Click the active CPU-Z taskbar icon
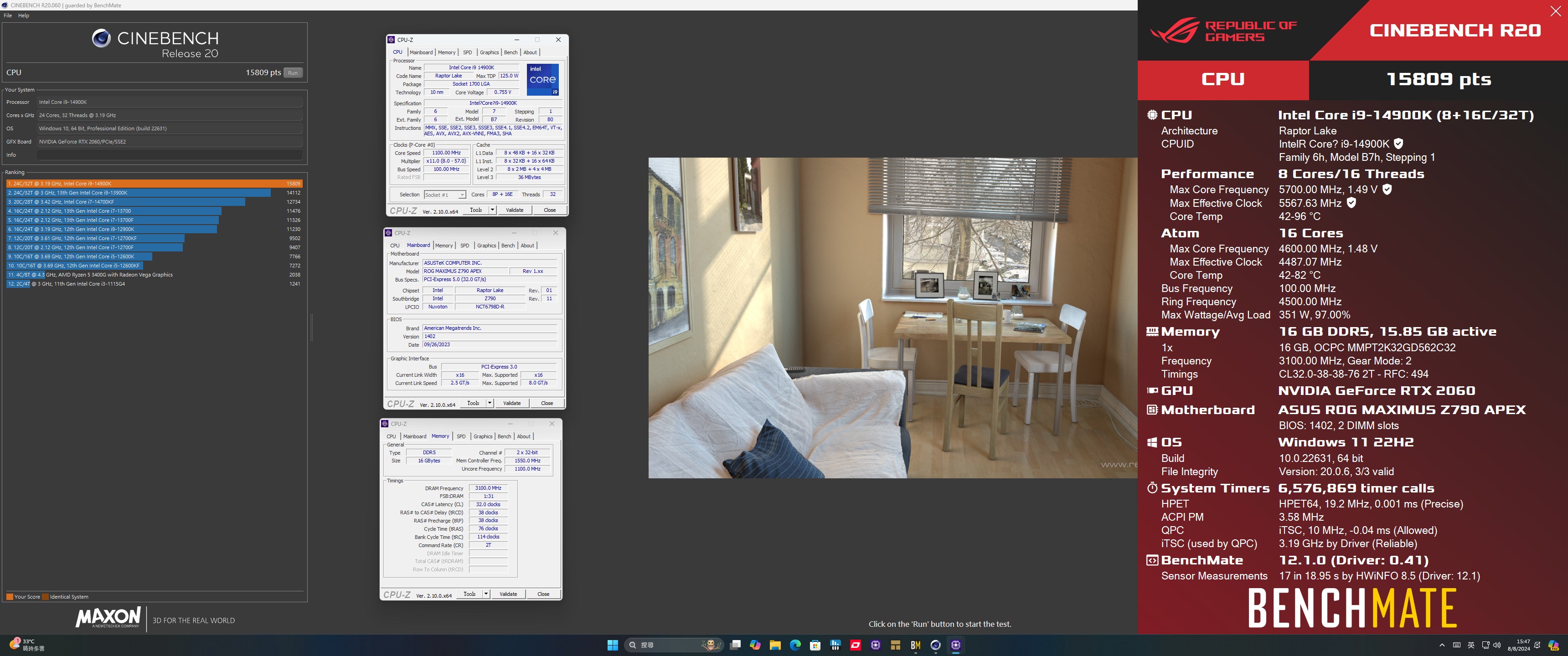 point(956,645)
